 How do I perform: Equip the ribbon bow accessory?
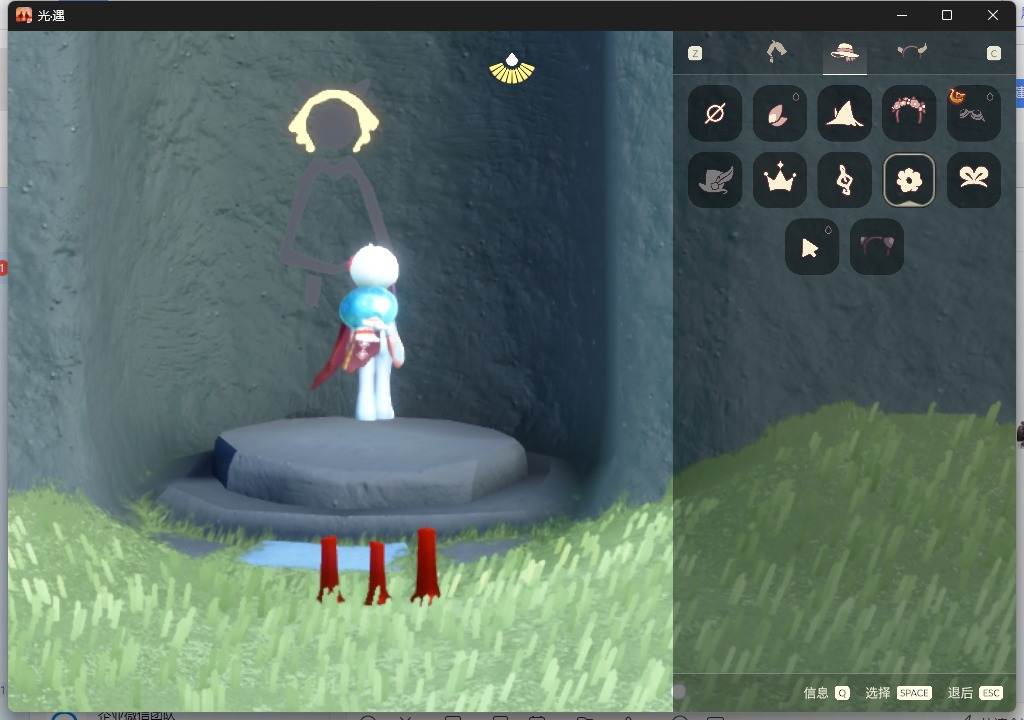coord(973,180)
